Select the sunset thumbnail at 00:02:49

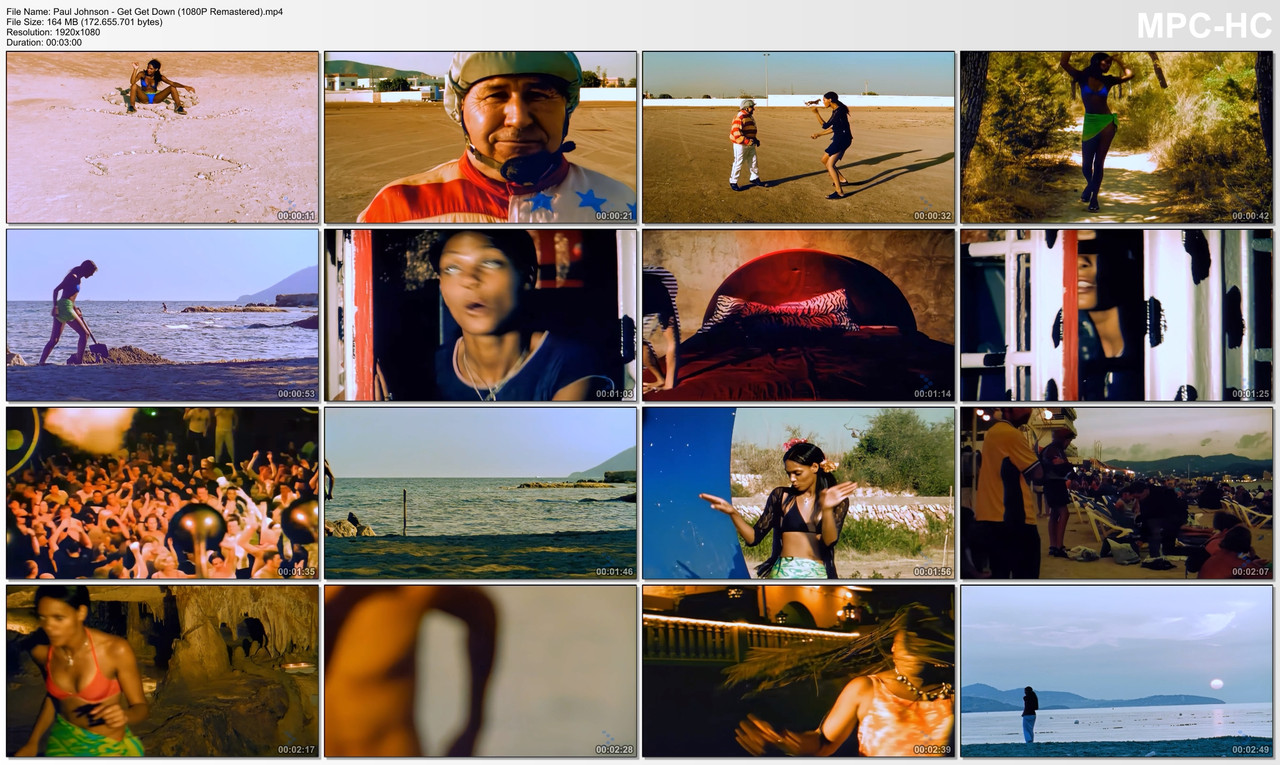(x=1117, y=671)
